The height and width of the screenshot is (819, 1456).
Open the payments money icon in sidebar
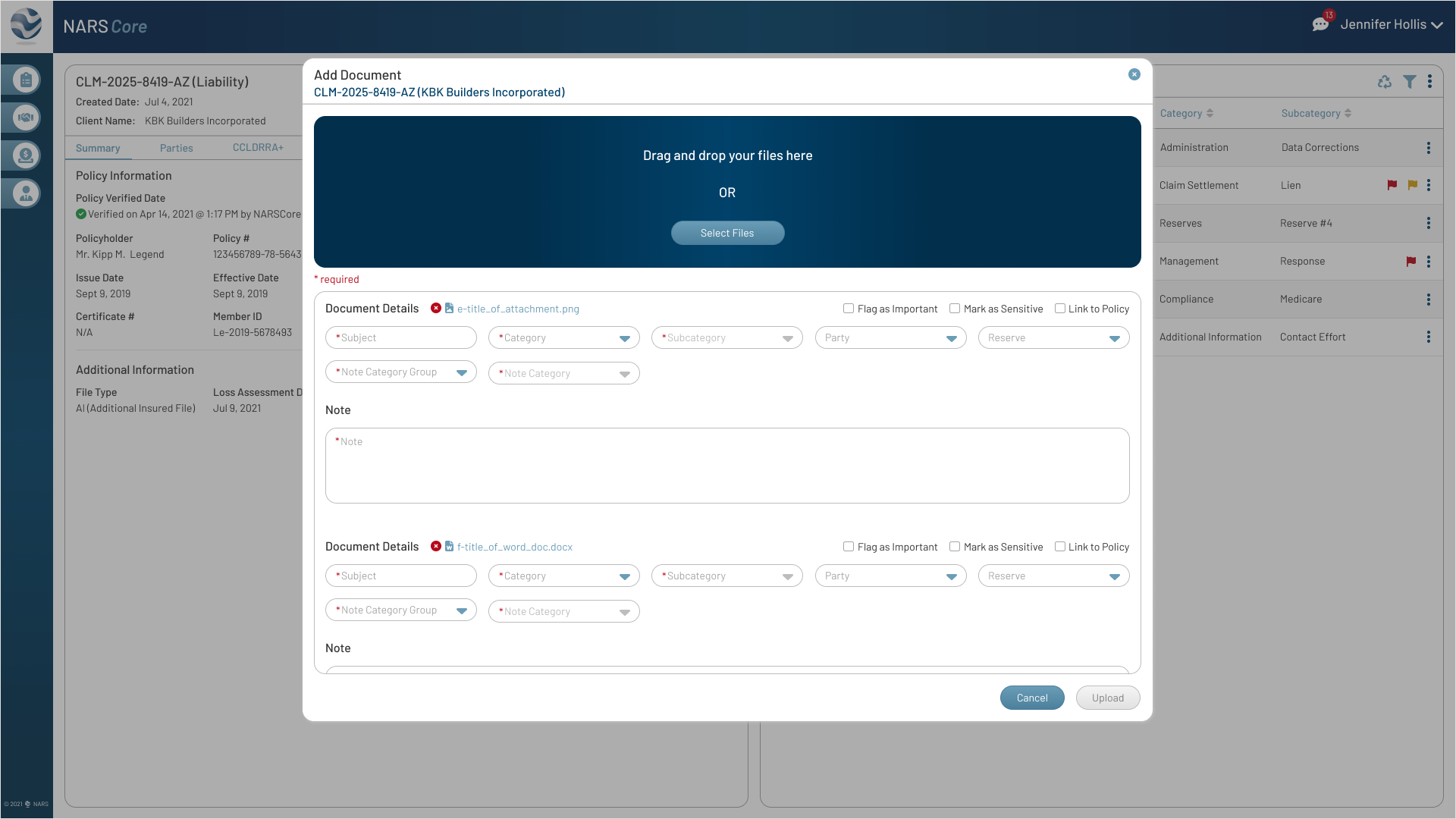[x=25, y=155]
